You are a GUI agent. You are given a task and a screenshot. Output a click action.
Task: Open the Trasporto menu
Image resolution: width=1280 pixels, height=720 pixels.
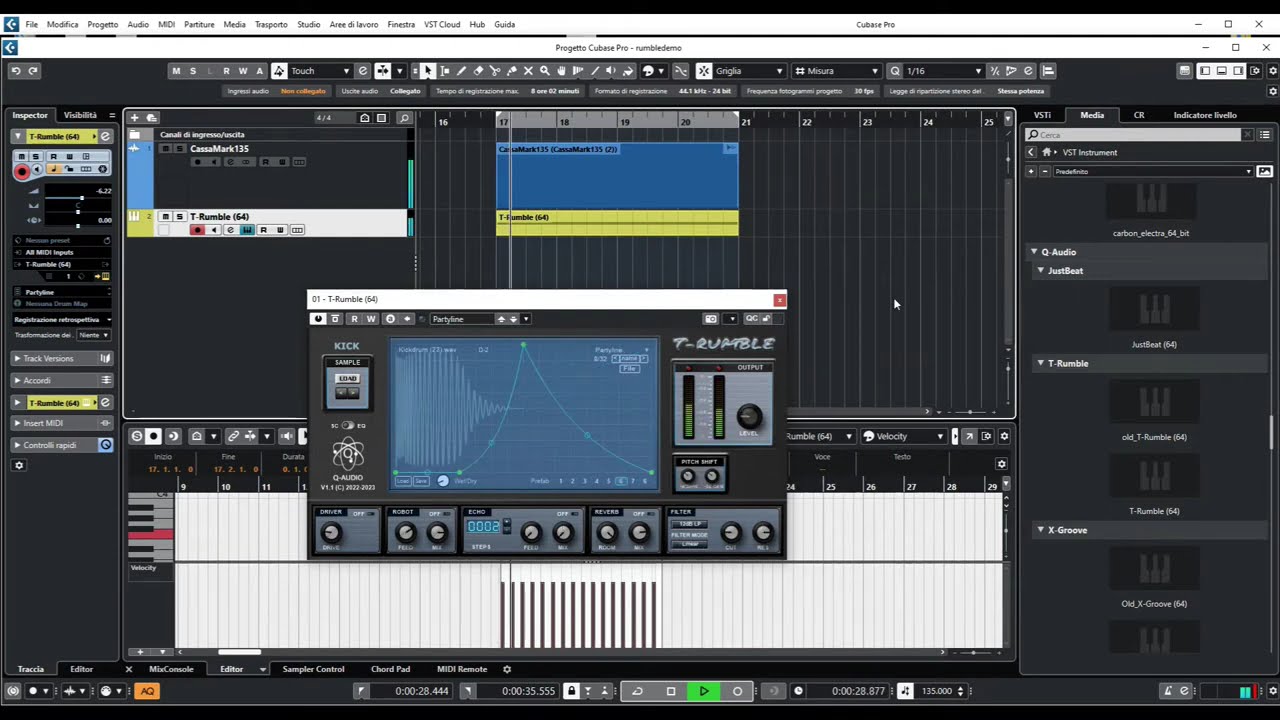pos(271,24)
